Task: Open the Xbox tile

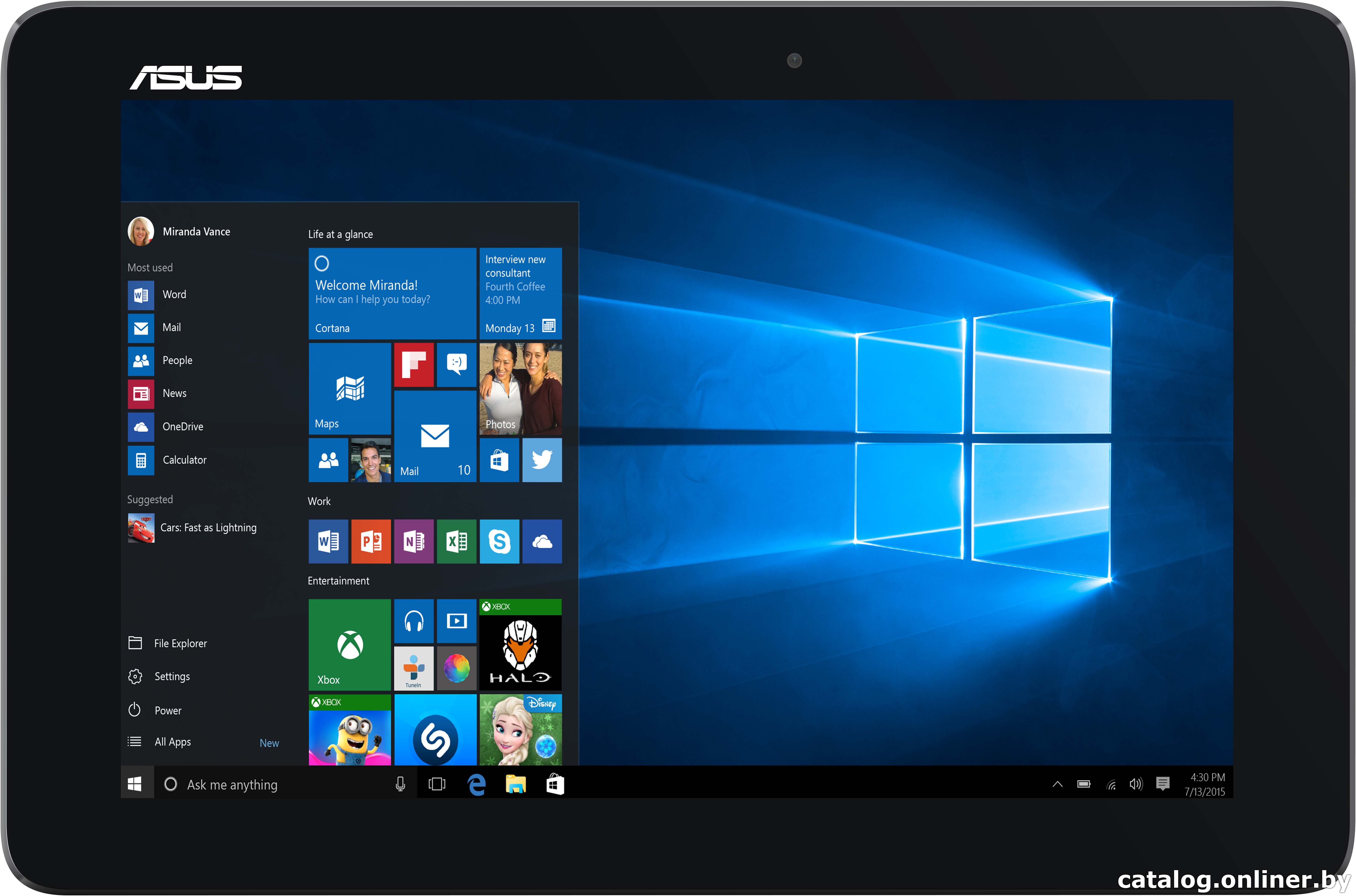Action: (350, 645)
